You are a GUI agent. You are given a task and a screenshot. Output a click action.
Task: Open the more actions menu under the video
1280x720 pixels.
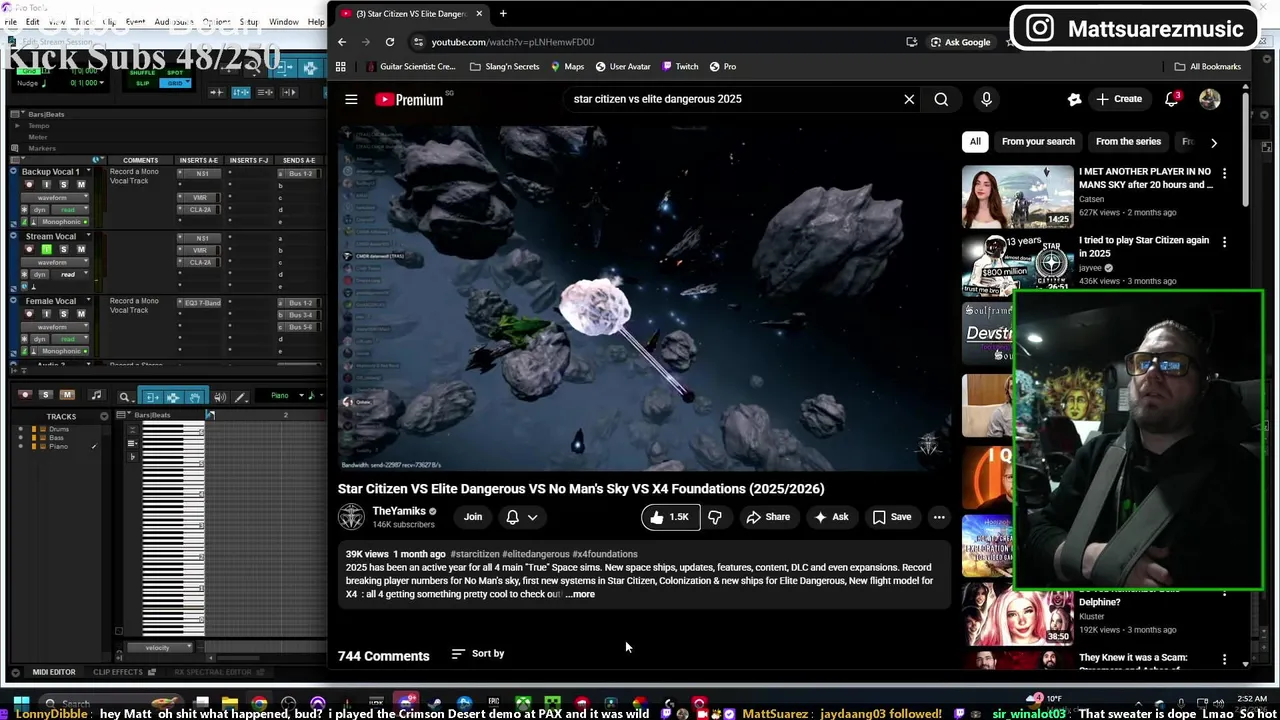click(x=939, y=517)
